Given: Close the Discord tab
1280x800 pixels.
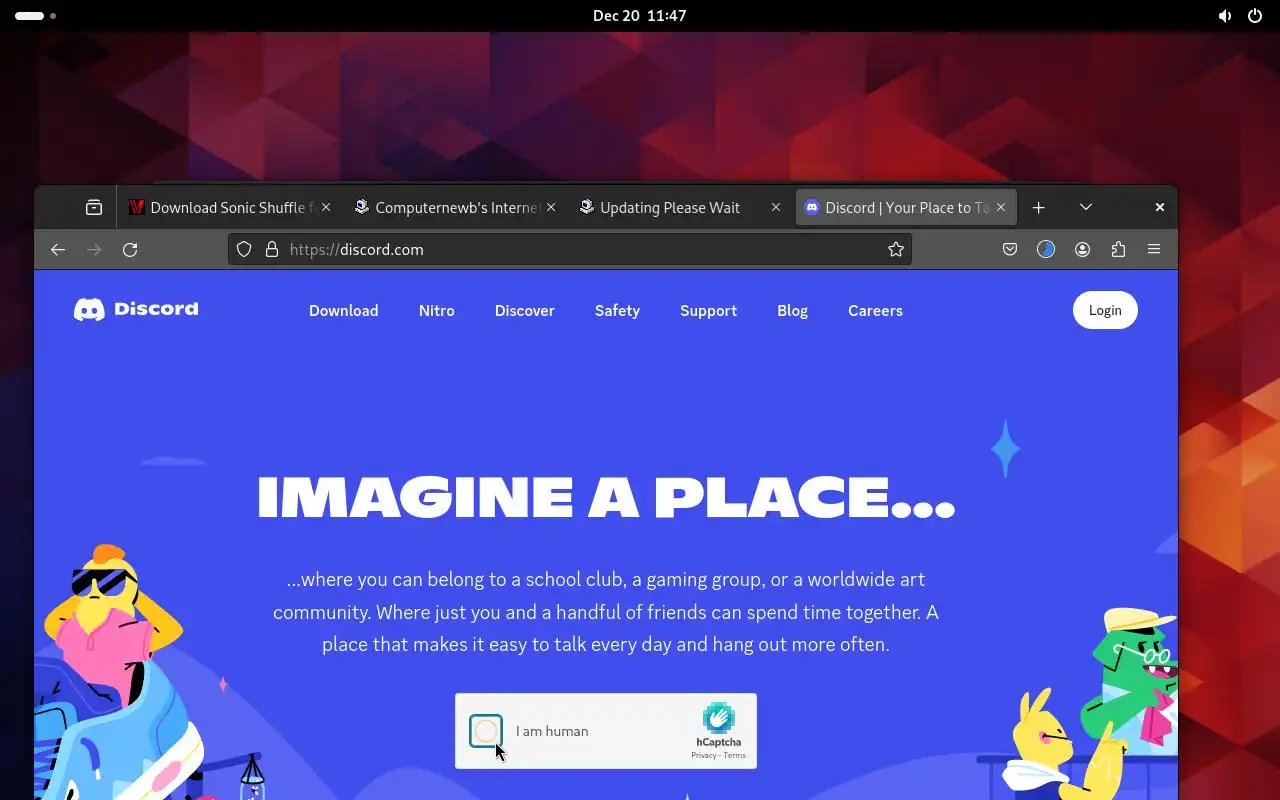Looking at the screenshot, I should [x=1001, y=207].
